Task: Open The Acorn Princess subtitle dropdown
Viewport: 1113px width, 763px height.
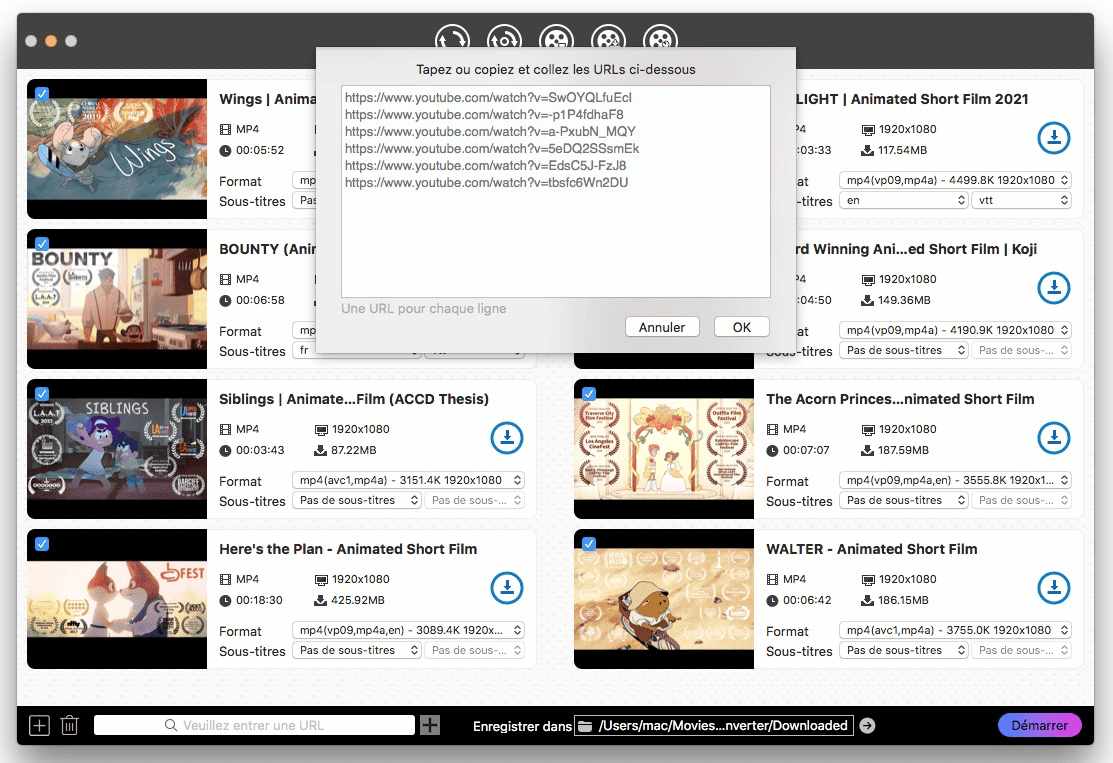Action: 904,500
